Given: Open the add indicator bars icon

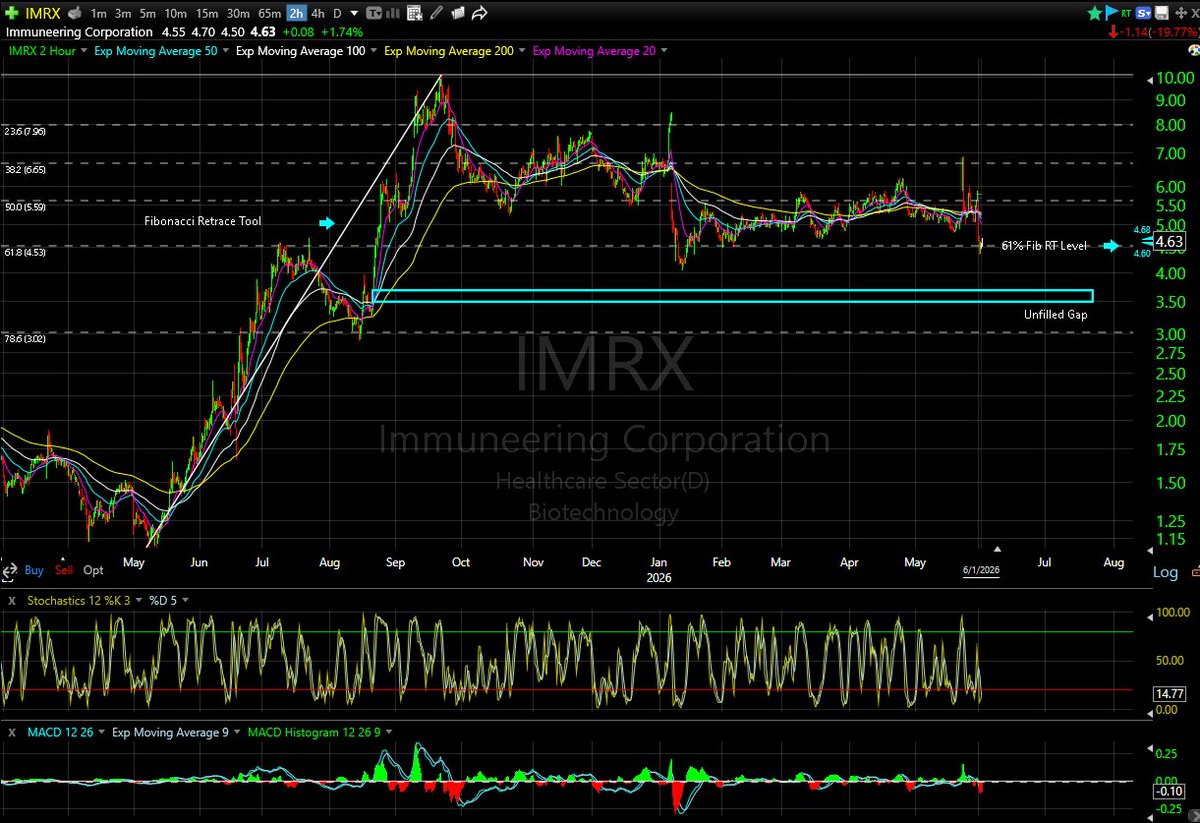Looking at the screenshot, I should pos(392,14).
